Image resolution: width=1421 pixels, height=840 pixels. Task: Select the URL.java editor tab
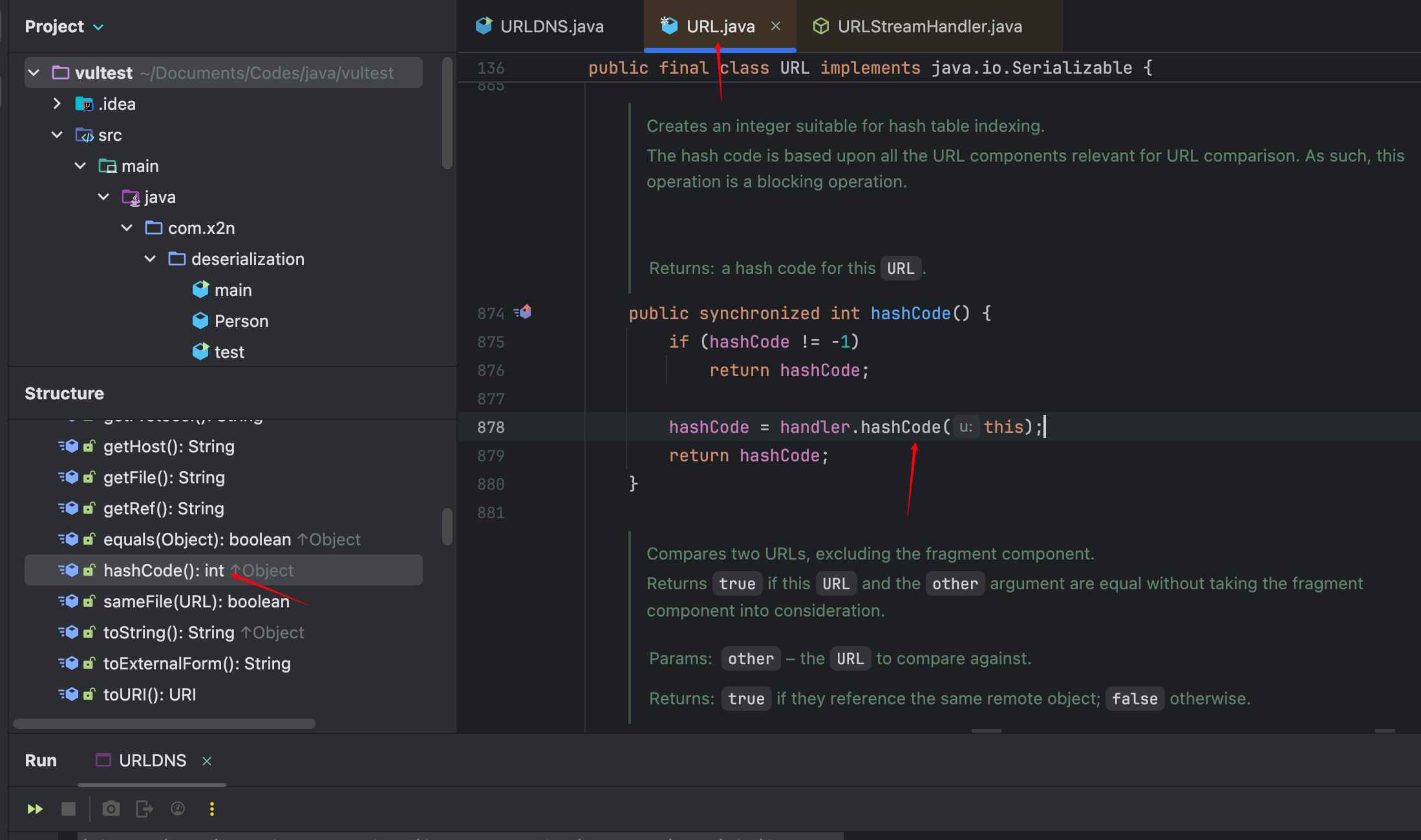[720, 26]
